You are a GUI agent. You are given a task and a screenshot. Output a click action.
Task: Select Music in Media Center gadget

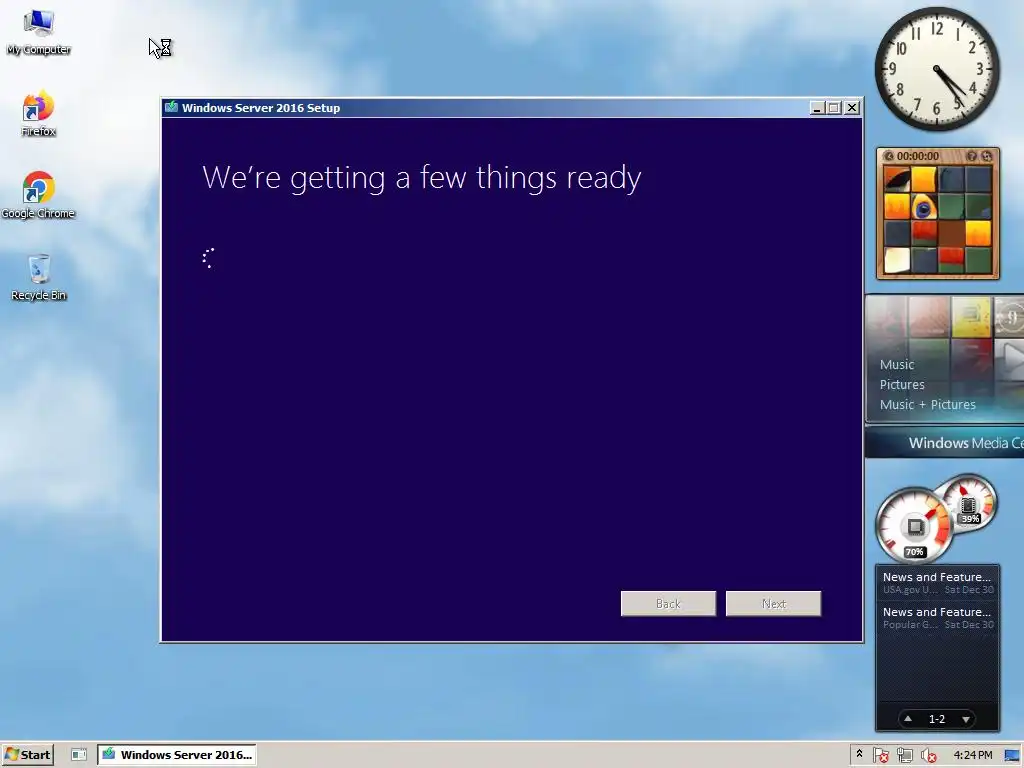(897, 364)
